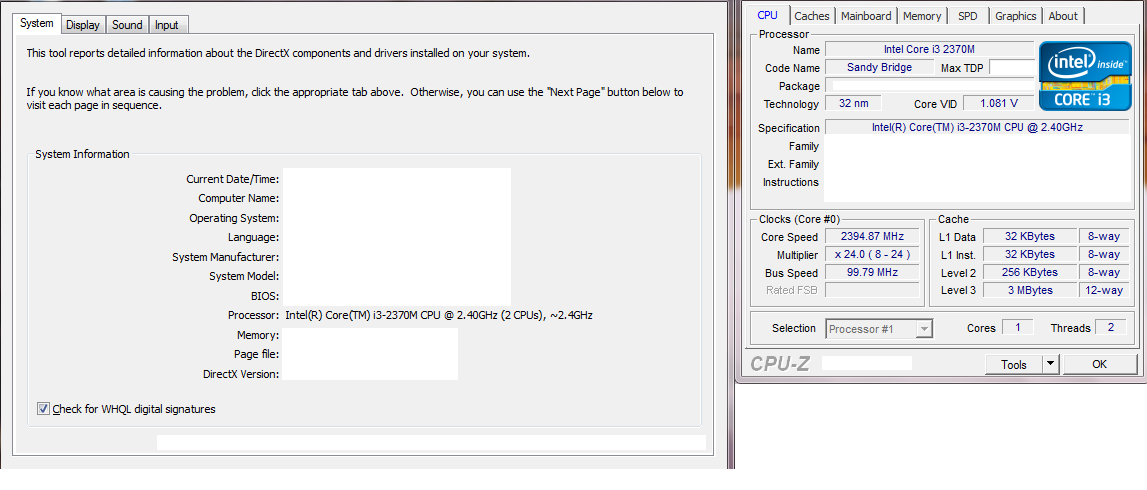Viewport: 1147px width, 490px height.
Task: Expand the Tools dropdown arrow
Action: [x=1050, y=365]
